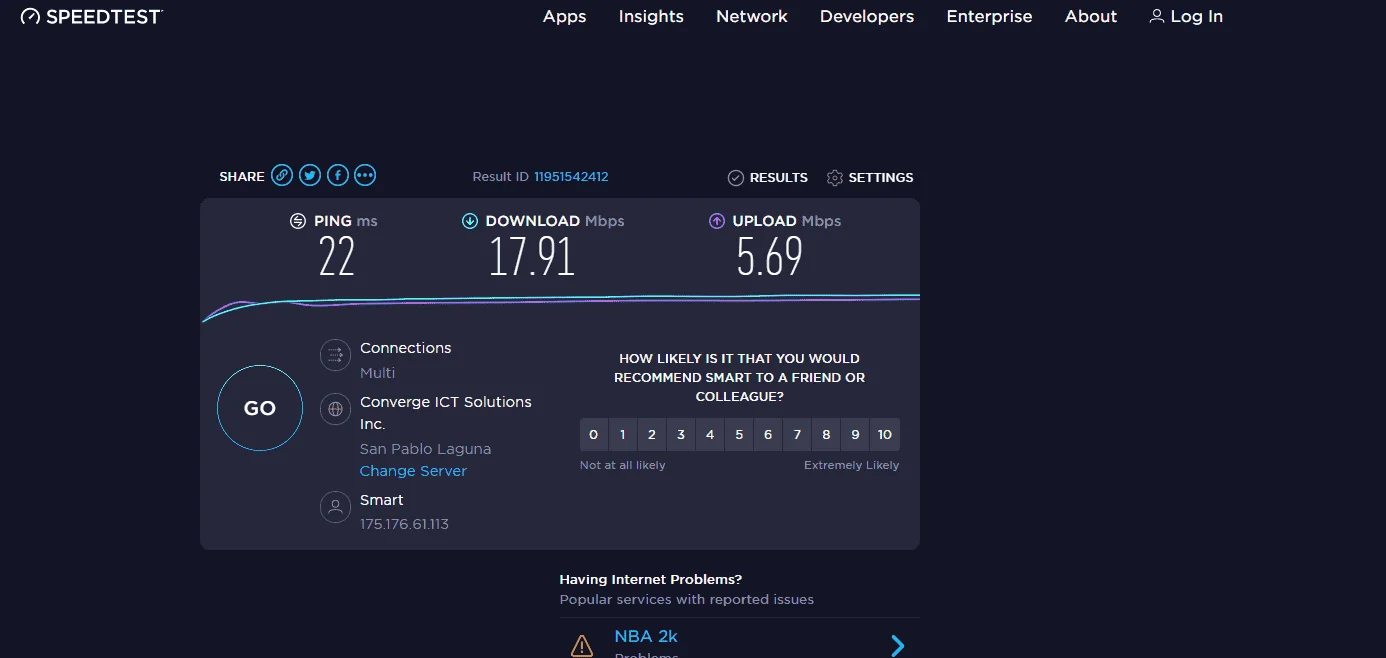Image resolution: width=1386 pixels, height=658 pixels.
Task: Share result via copy link icon
Action: 282,176
